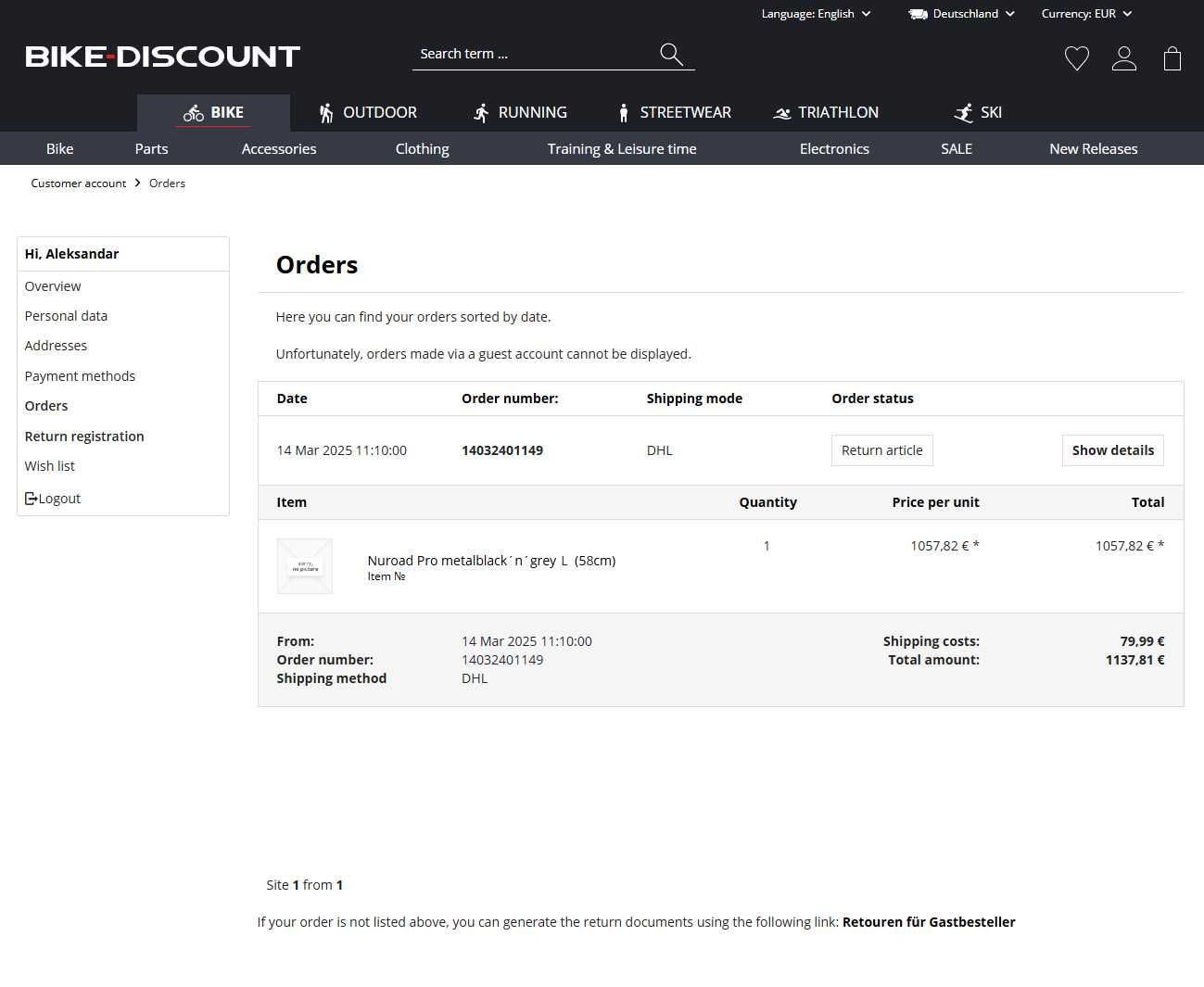1204x987 pixels.
Task: Open Training & Leisure time menu
Action: pos(622,149)
